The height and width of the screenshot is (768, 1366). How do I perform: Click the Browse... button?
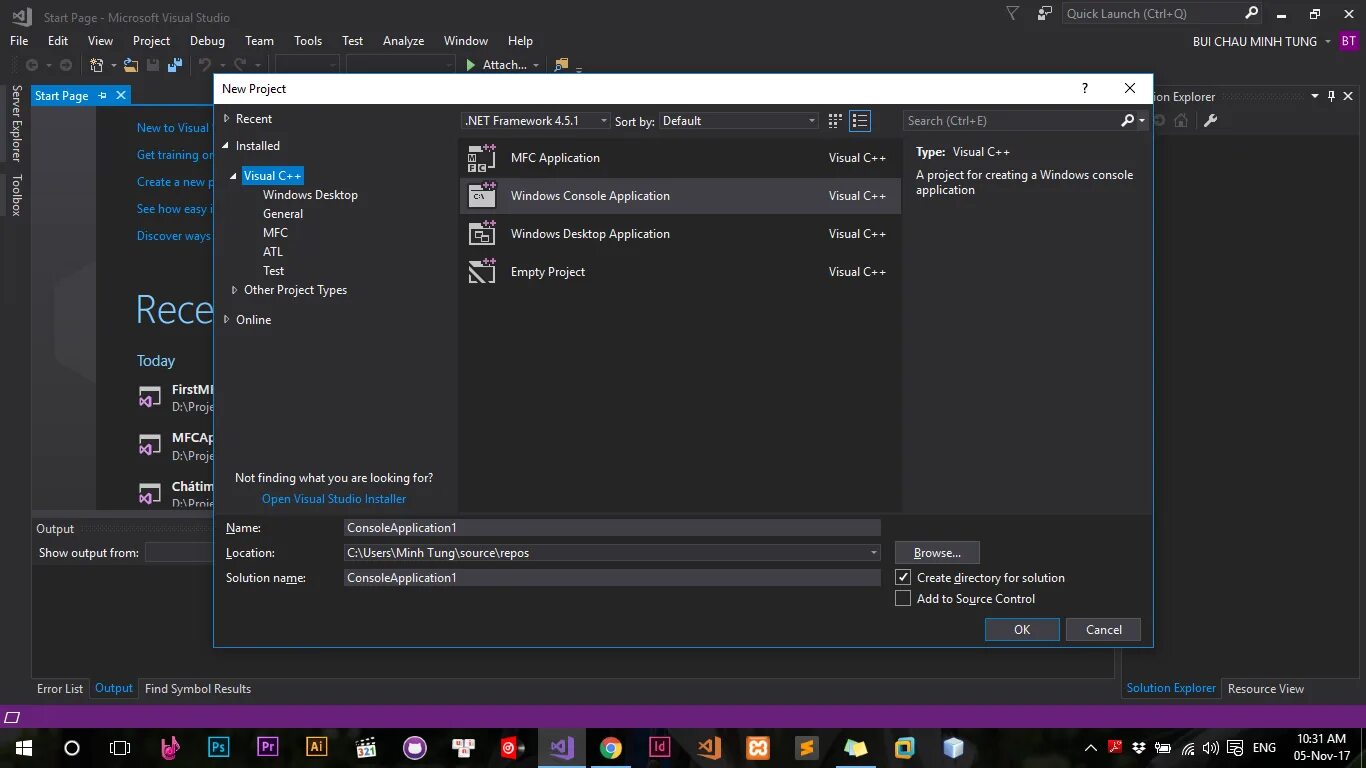pyautogui.click(x=937, y=552)
